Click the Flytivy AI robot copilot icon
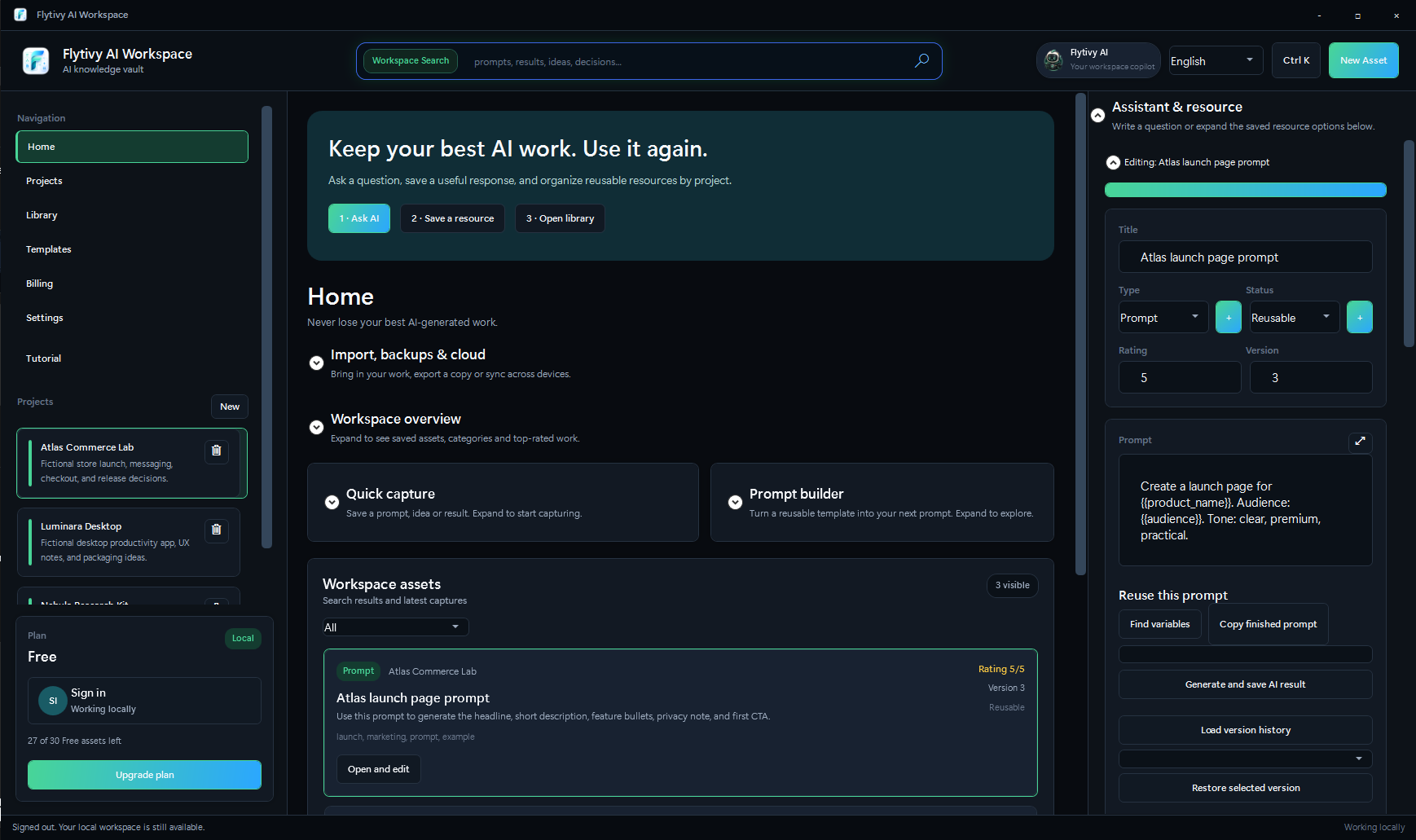This screenshot has height=840, width=1416. [x=1053, y=59]
